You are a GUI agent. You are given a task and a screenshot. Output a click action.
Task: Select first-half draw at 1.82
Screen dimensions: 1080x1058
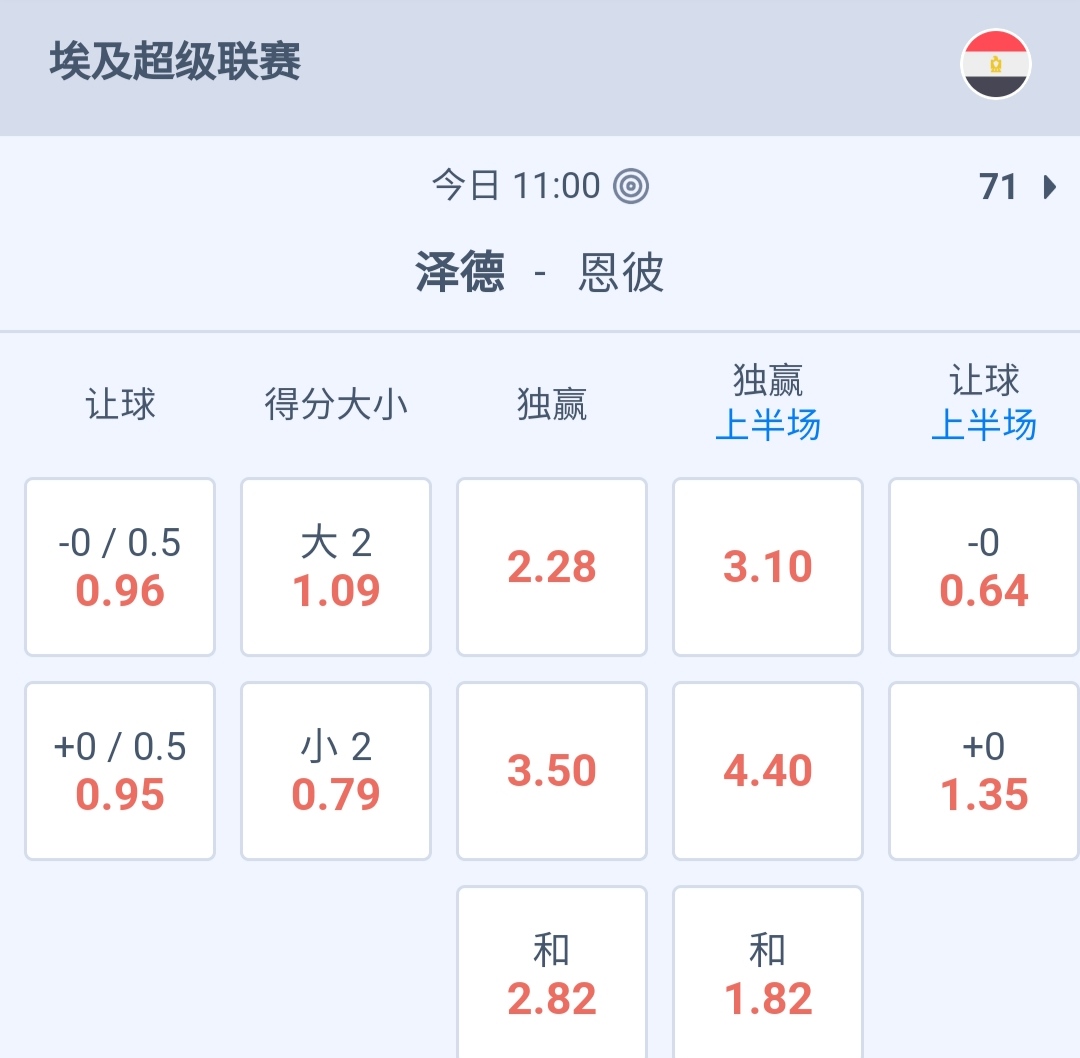pos(768,974)
